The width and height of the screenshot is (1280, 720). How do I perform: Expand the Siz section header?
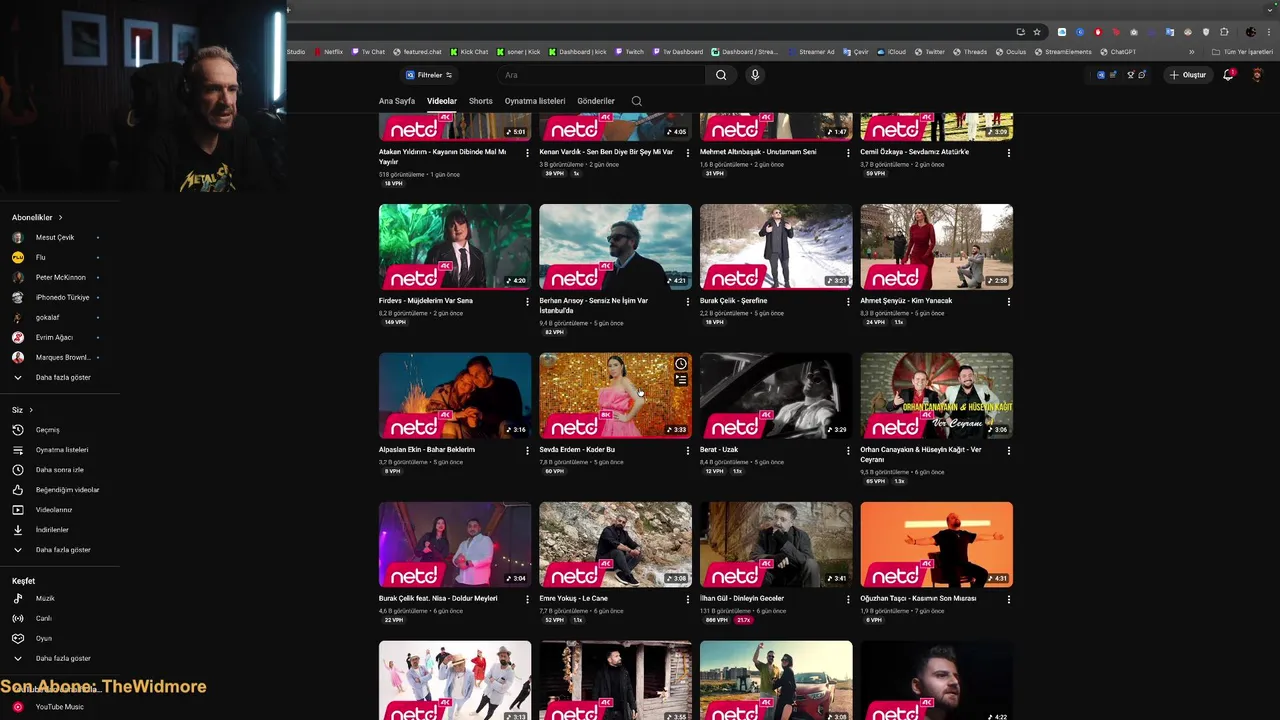[22, 410]
